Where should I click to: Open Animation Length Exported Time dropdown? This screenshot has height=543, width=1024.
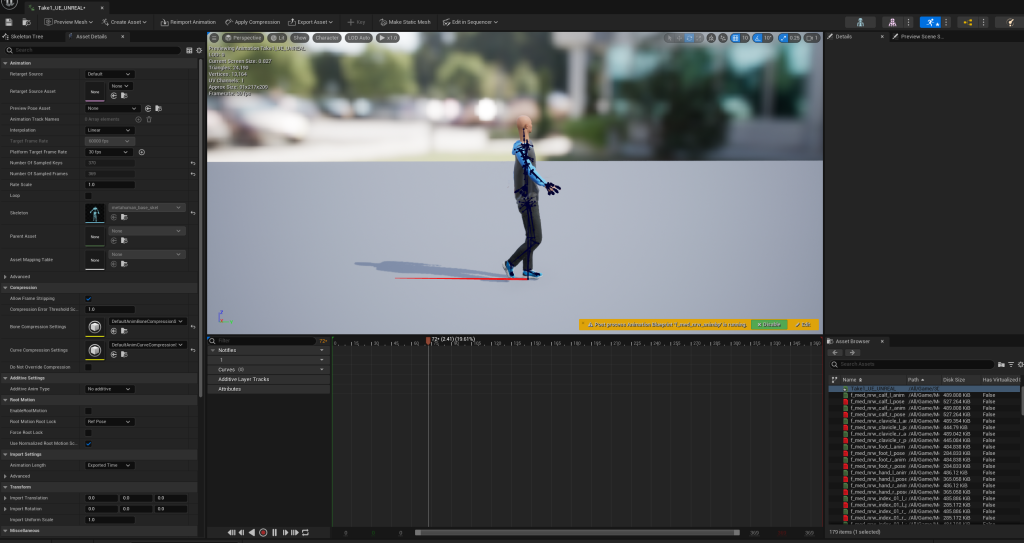click(109, 465)
